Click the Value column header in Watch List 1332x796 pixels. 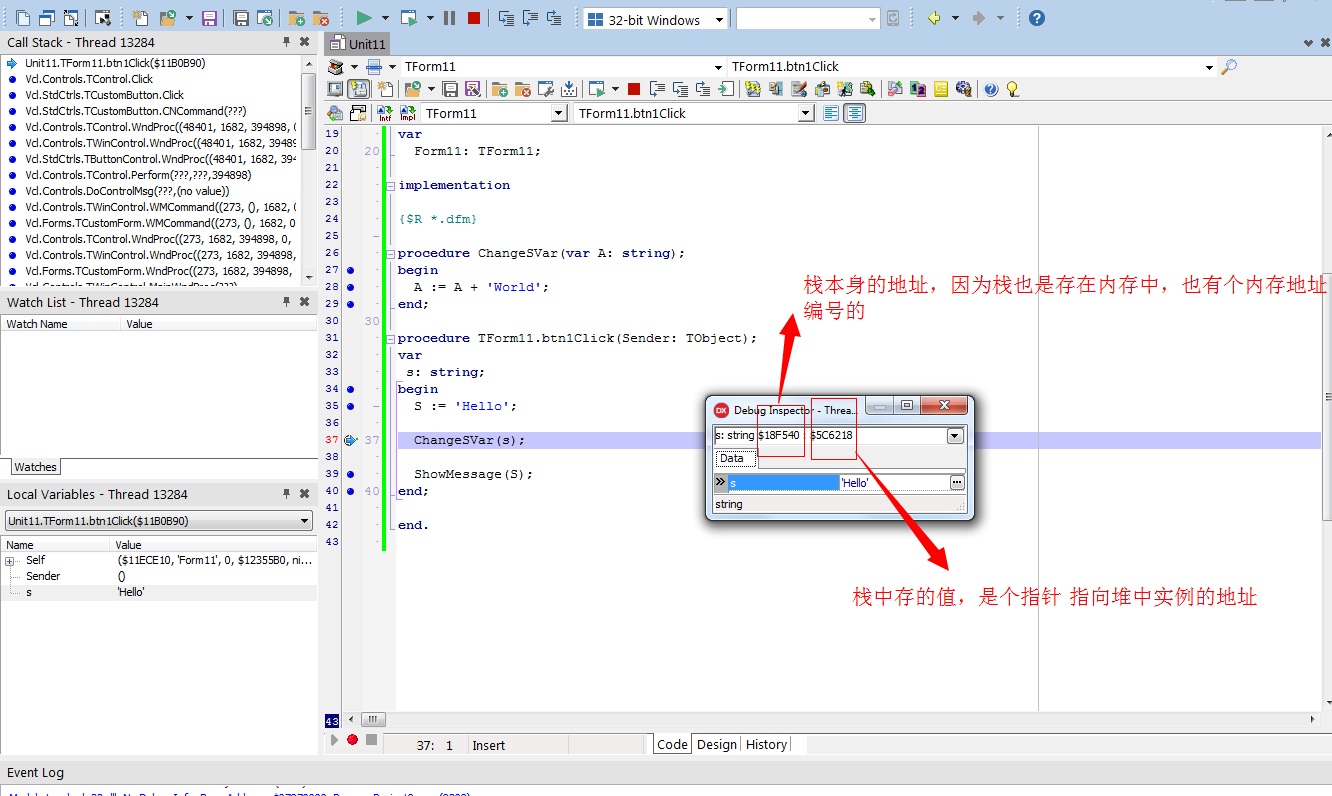(218, 324)
